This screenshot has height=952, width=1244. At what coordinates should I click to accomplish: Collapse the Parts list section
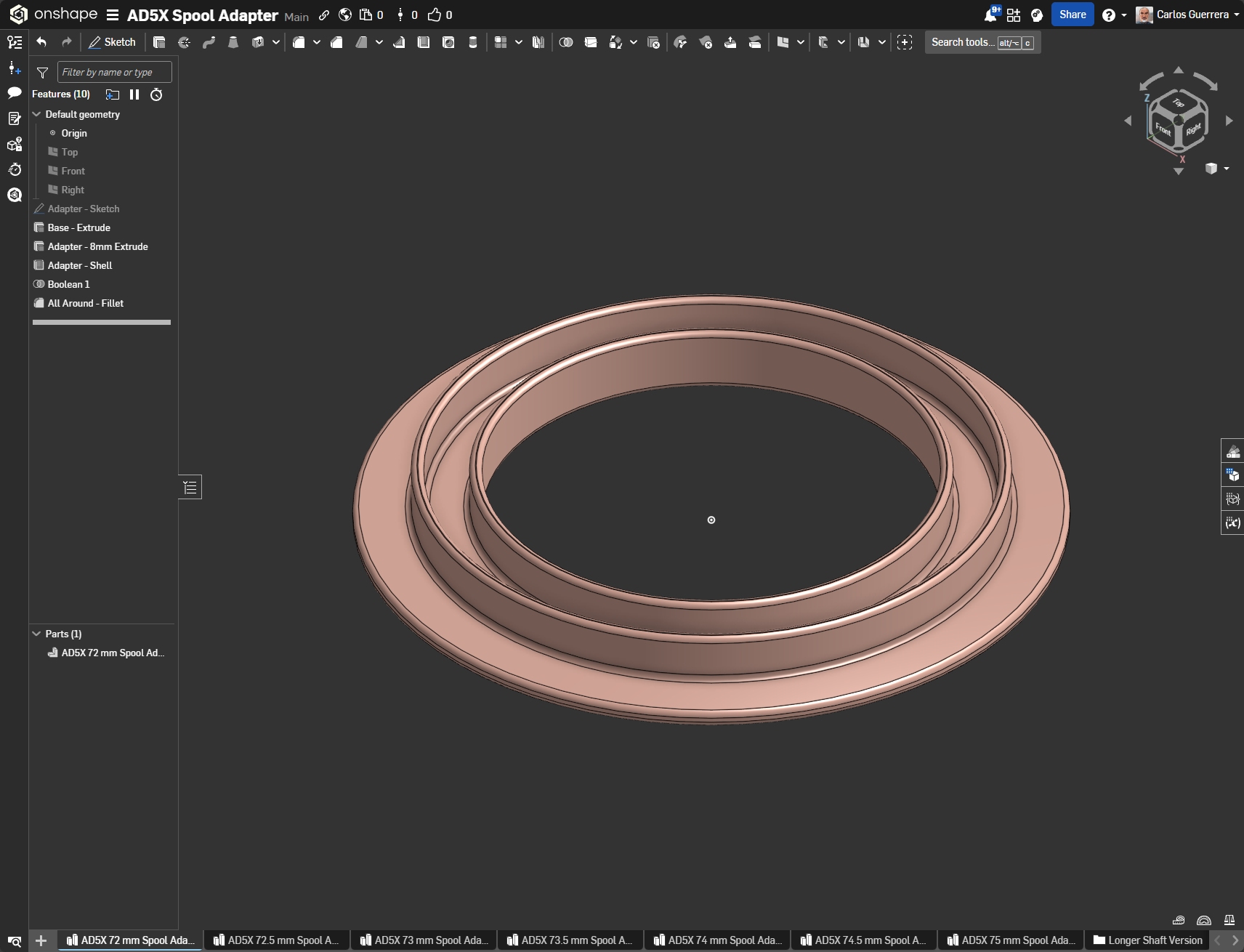coord(37,634)
